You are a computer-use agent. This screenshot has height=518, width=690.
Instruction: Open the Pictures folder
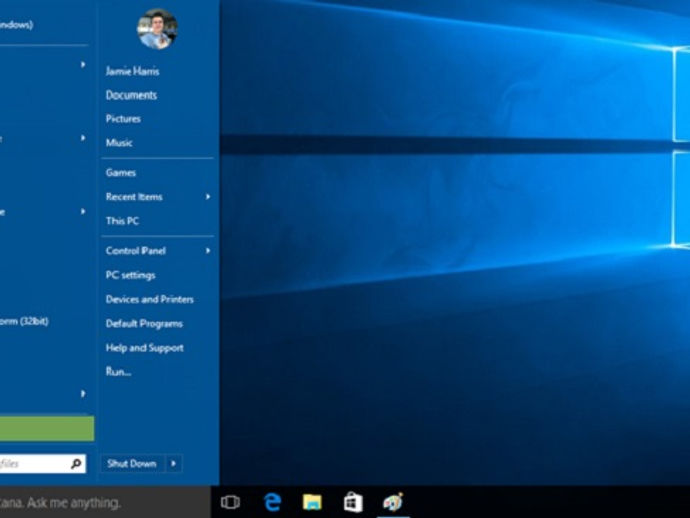123,119
